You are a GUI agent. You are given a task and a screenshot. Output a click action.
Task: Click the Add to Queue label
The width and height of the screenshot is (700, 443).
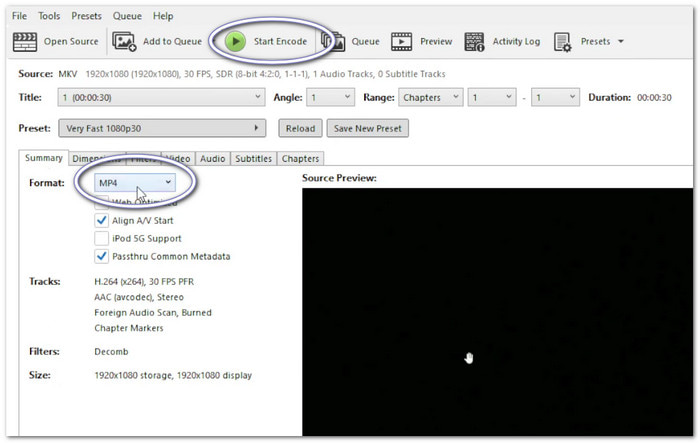[x=172, y=42]
